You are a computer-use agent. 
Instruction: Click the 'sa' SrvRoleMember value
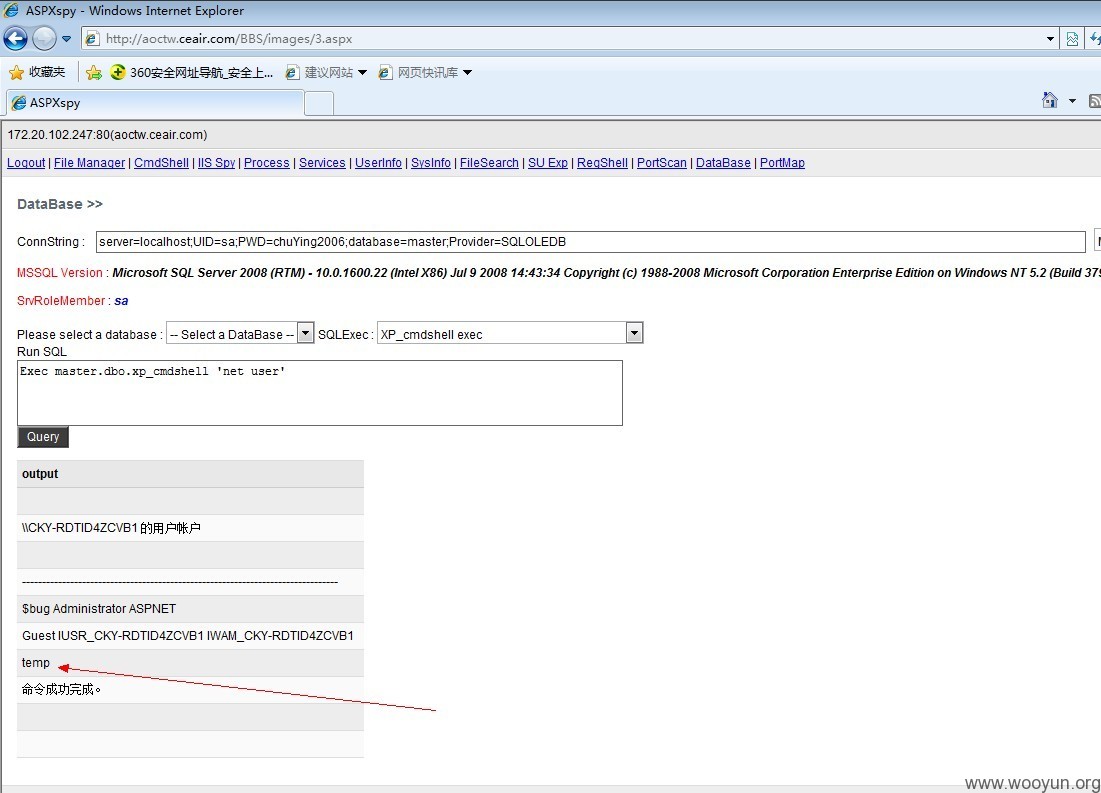(121, 301)
